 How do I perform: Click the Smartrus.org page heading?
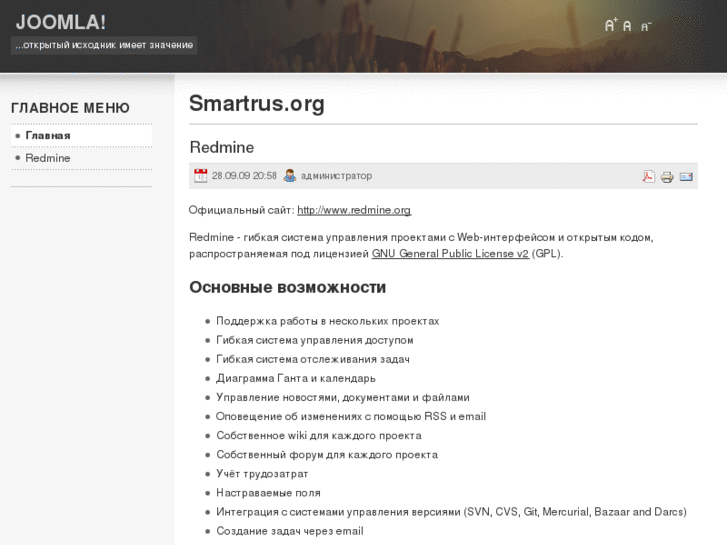256,104
